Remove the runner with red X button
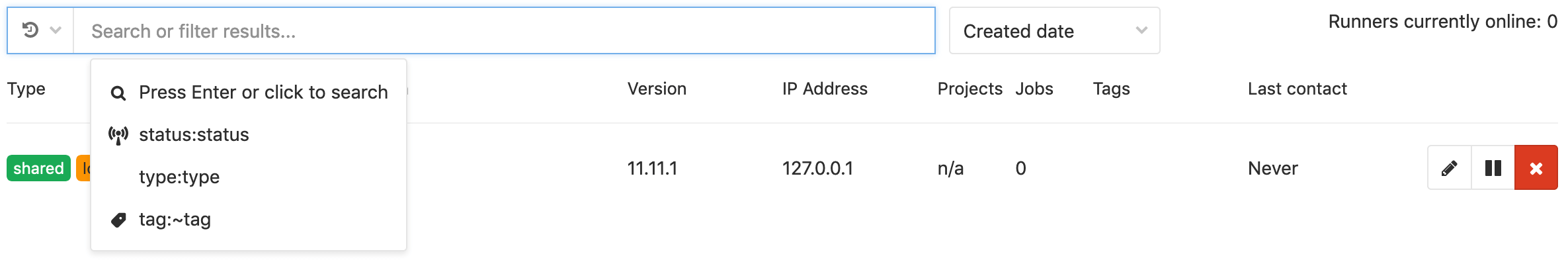Screen dimensions: 1568x260 [1536, 168]
